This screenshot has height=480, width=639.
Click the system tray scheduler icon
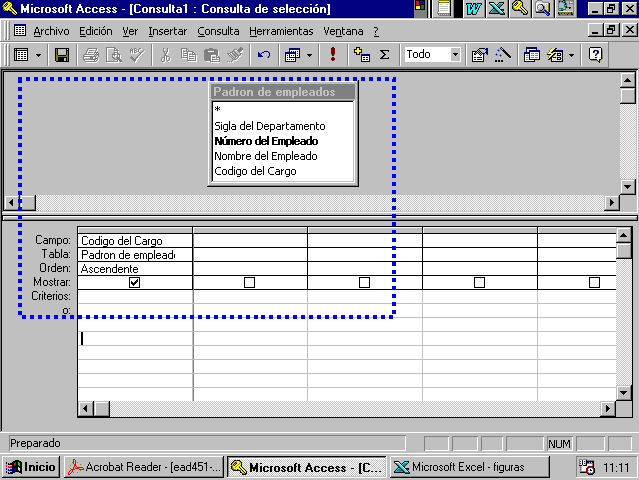[x=587, y=467]
